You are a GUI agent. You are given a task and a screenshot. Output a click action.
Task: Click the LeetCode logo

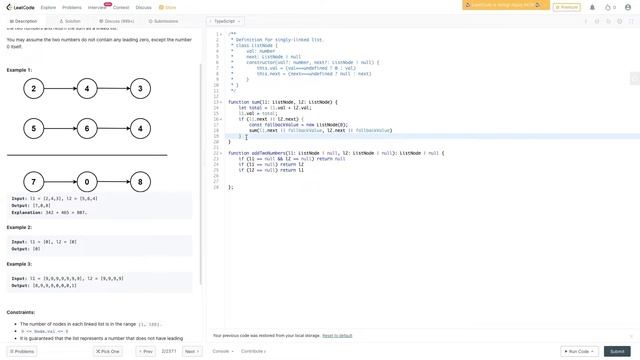point(20,7)
